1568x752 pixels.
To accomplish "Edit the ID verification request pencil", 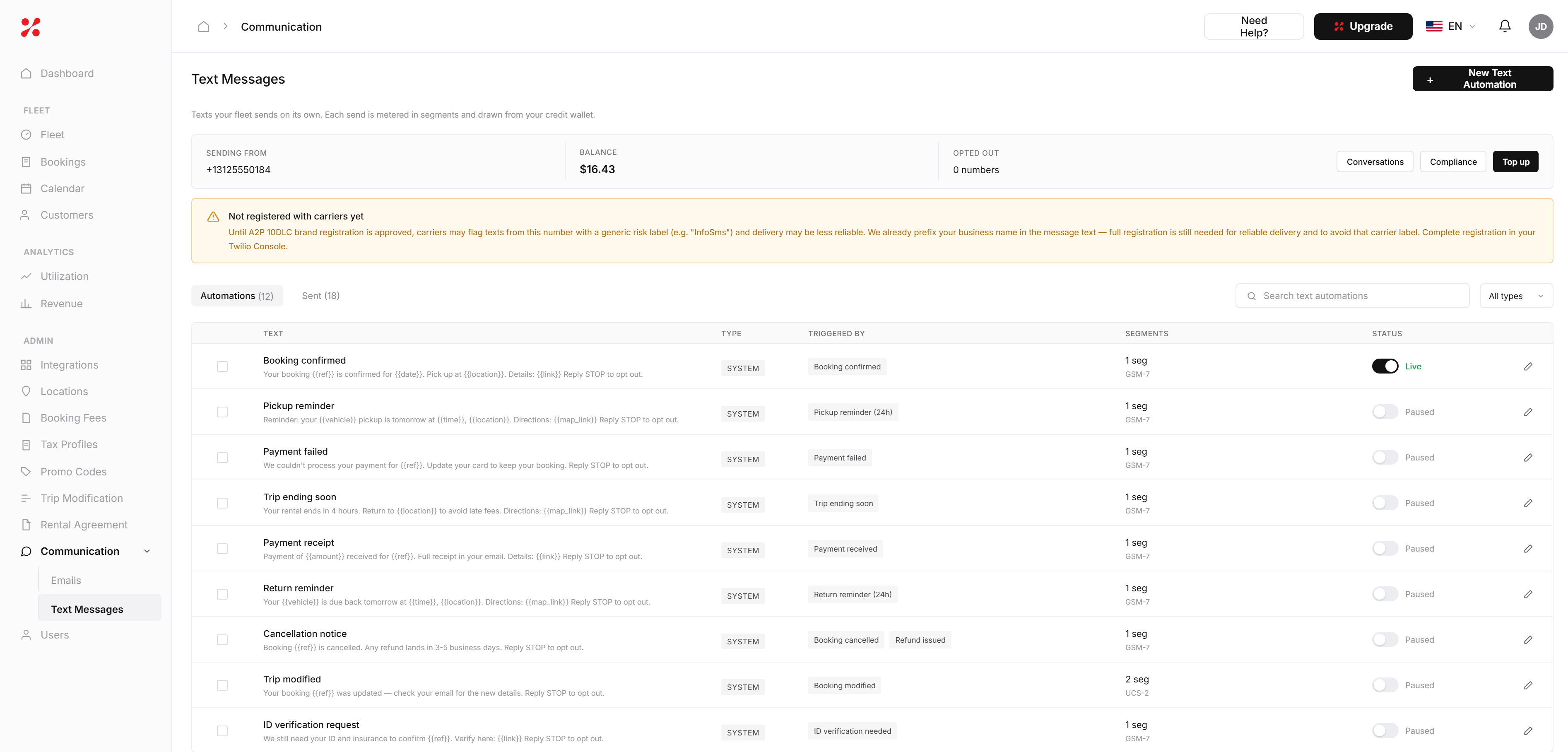I will pos(1528,731).
